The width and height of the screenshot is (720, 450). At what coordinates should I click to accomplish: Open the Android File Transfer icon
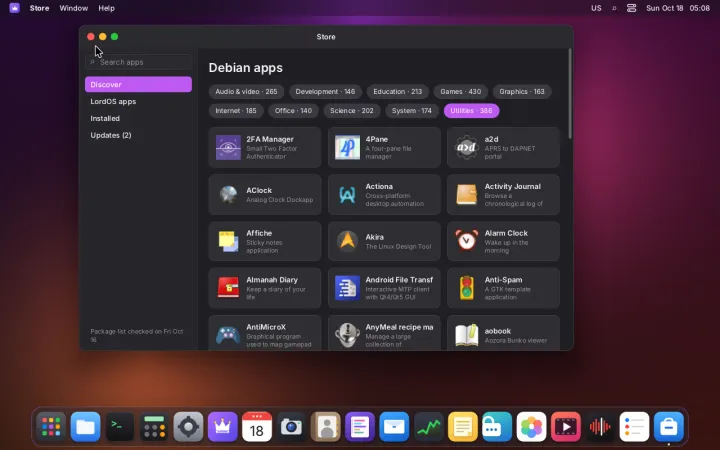click(347, 288)
